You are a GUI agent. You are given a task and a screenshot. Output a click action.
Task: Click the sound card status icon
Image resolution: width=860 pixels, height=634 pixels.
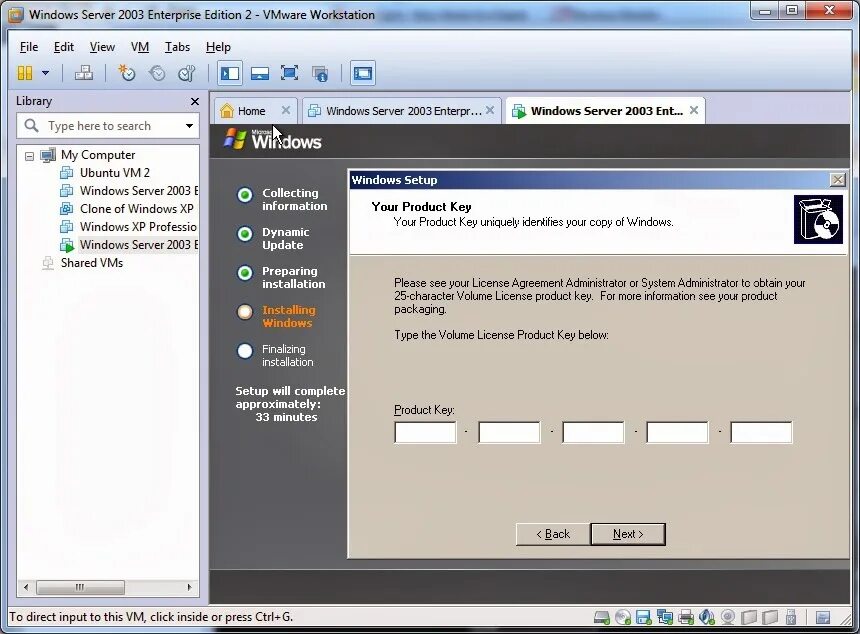tap(707, 618)
